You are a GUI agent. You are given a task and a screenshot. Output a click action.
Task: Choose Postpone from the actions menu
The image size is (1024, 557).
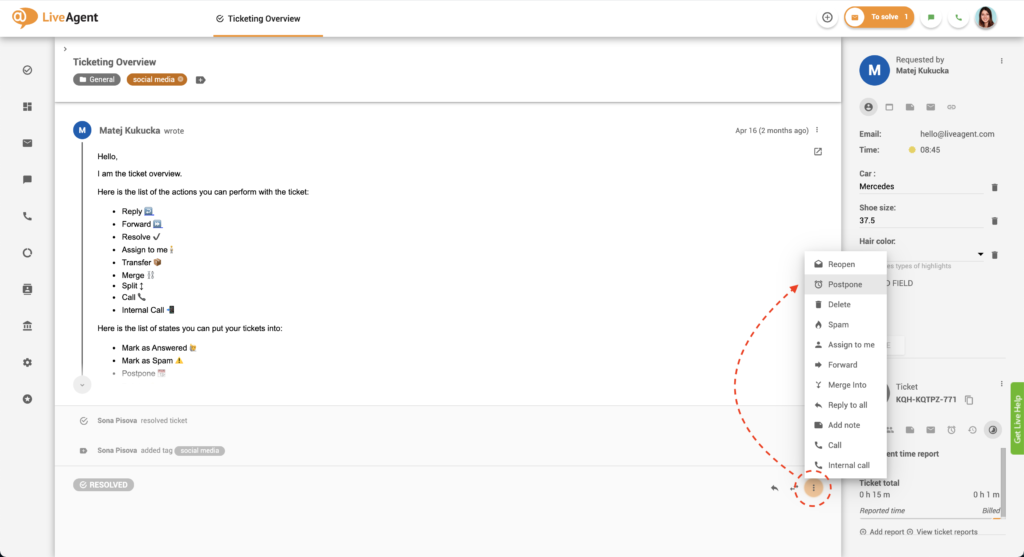[844, 284]
